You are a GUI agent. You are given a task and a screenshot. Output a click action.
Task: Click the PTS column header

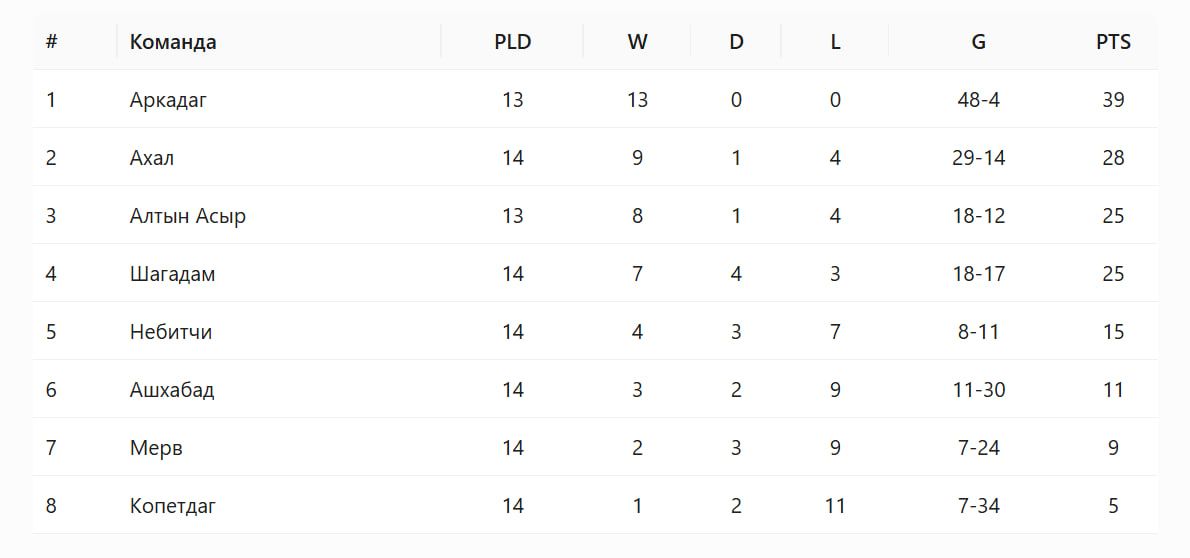point(1113,42)
